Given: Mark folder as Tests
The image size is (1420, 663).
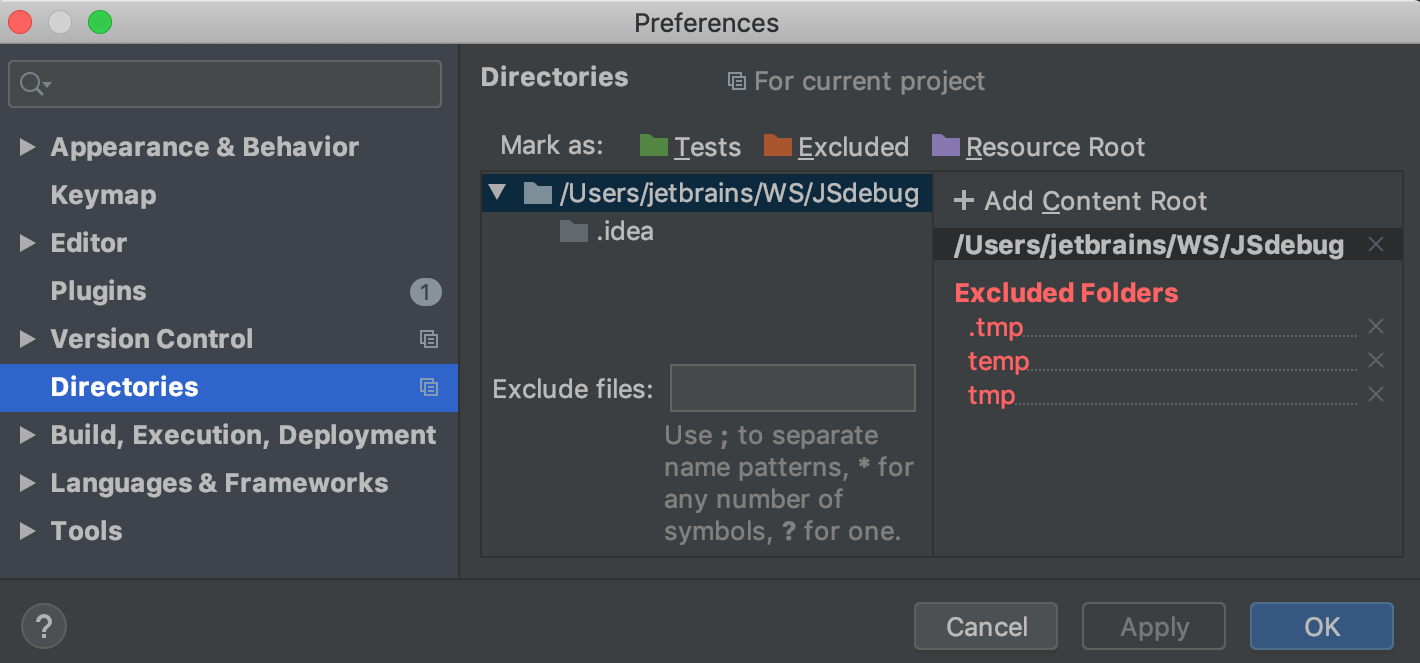Looking at the screenshot, I should coord(690,147).
